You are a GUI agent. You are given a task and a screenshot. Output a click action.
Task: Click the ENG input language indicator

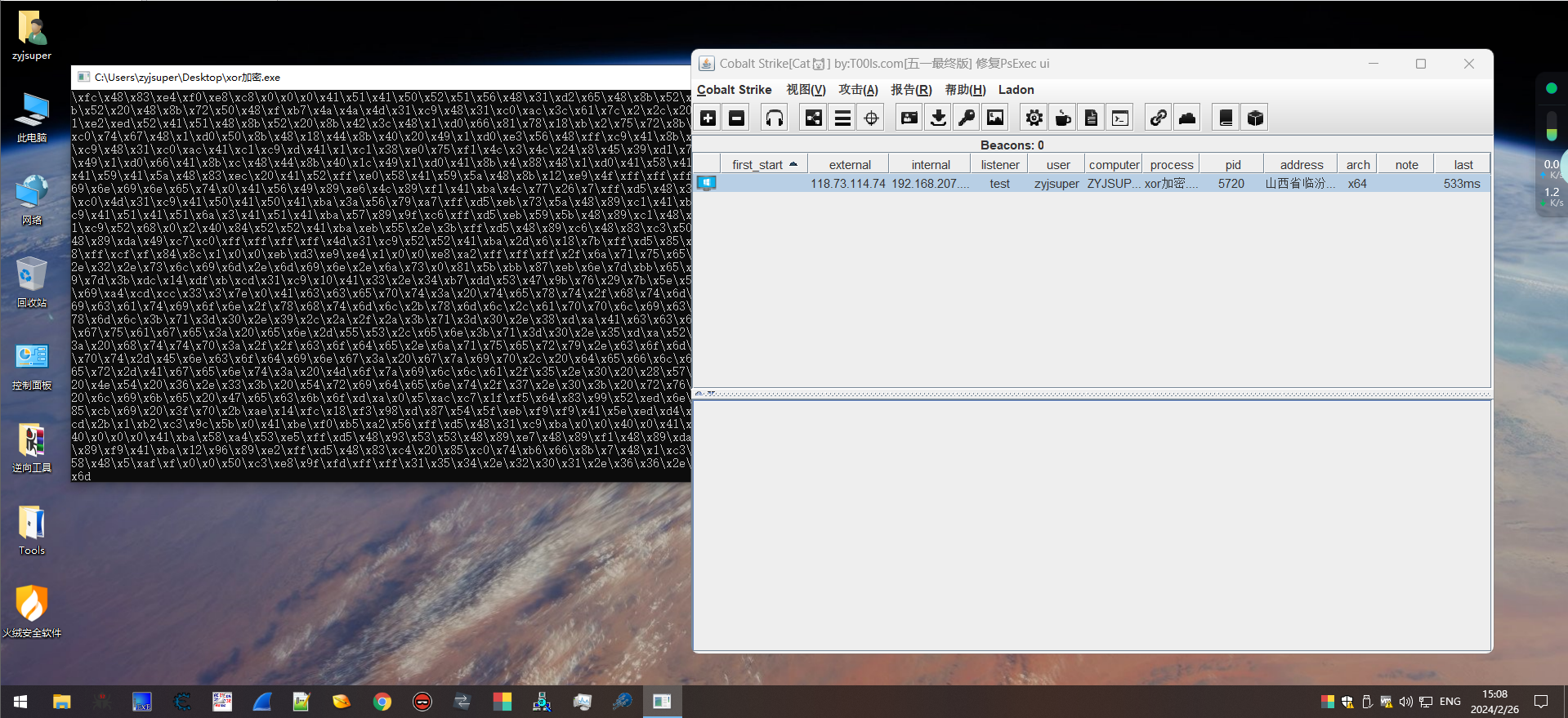pos(1450,702)
